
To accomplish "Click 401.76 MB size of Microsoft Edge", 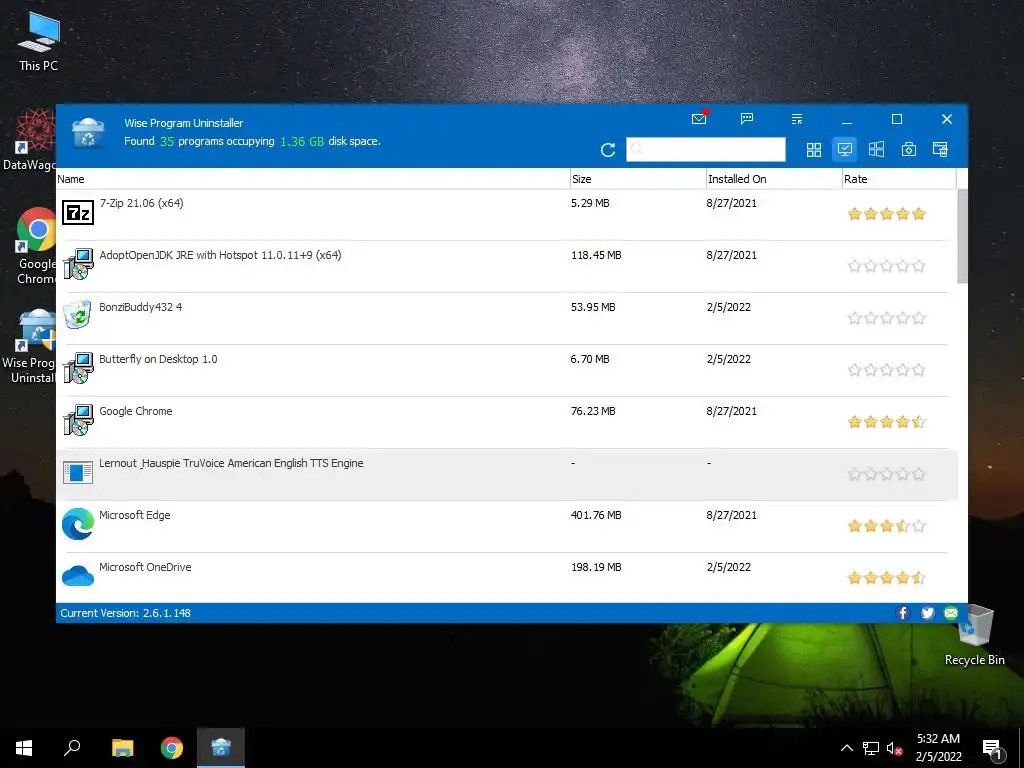I will (x=596, y=515).
